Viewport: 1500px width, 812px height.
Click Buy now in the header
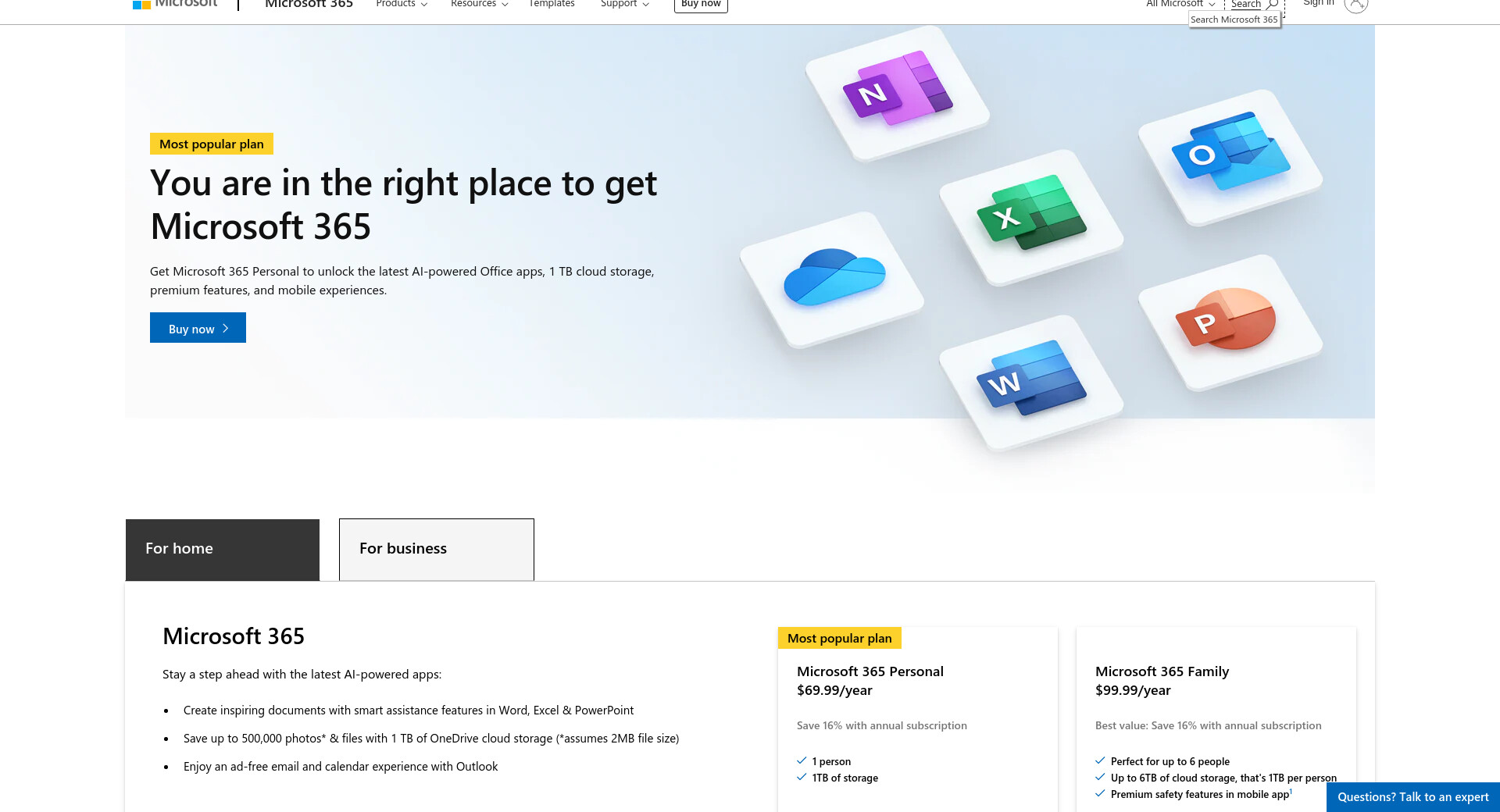pos(701,5)
